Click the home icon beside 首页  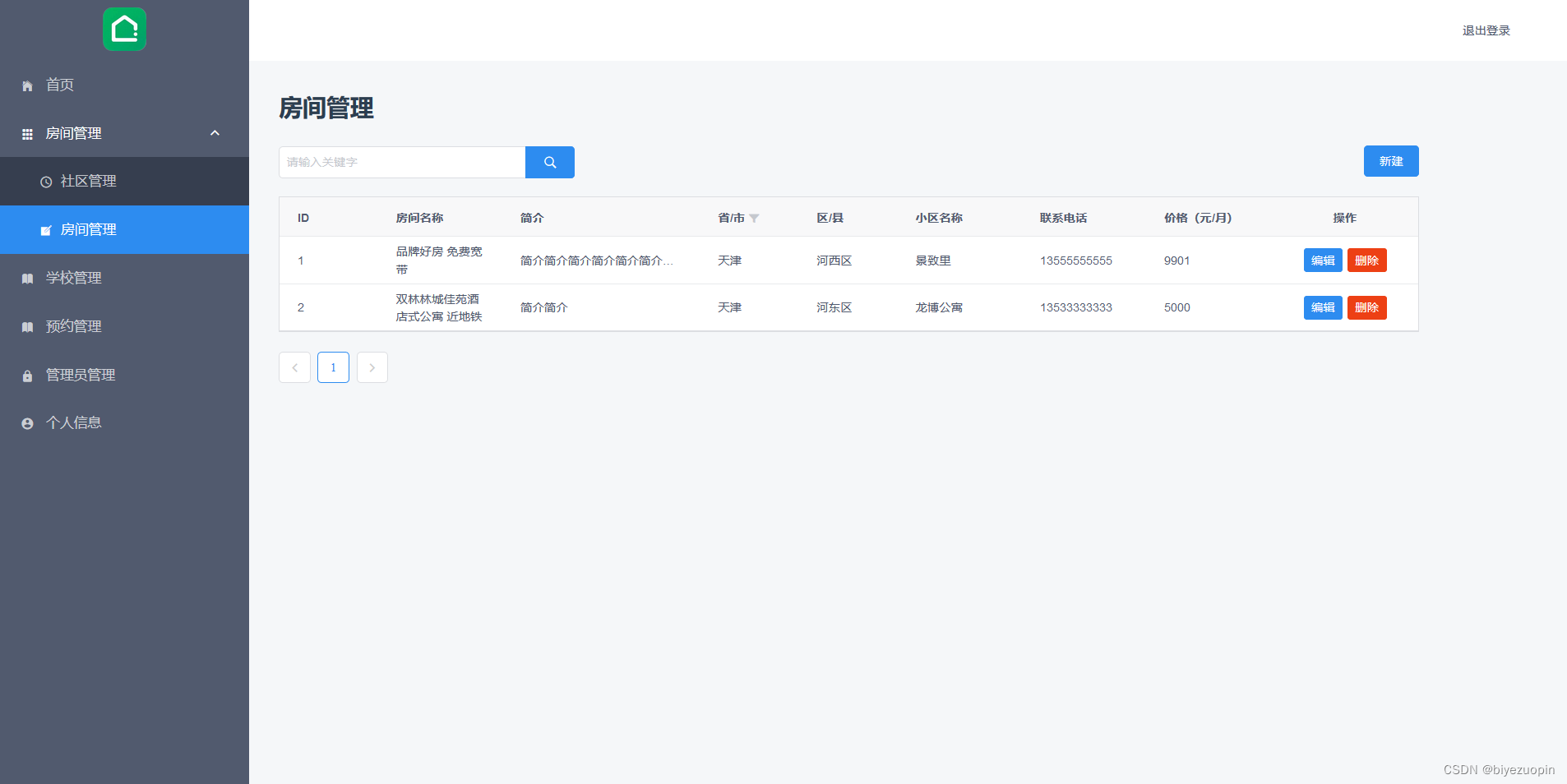pyautogui.click(x=27, y=85)
